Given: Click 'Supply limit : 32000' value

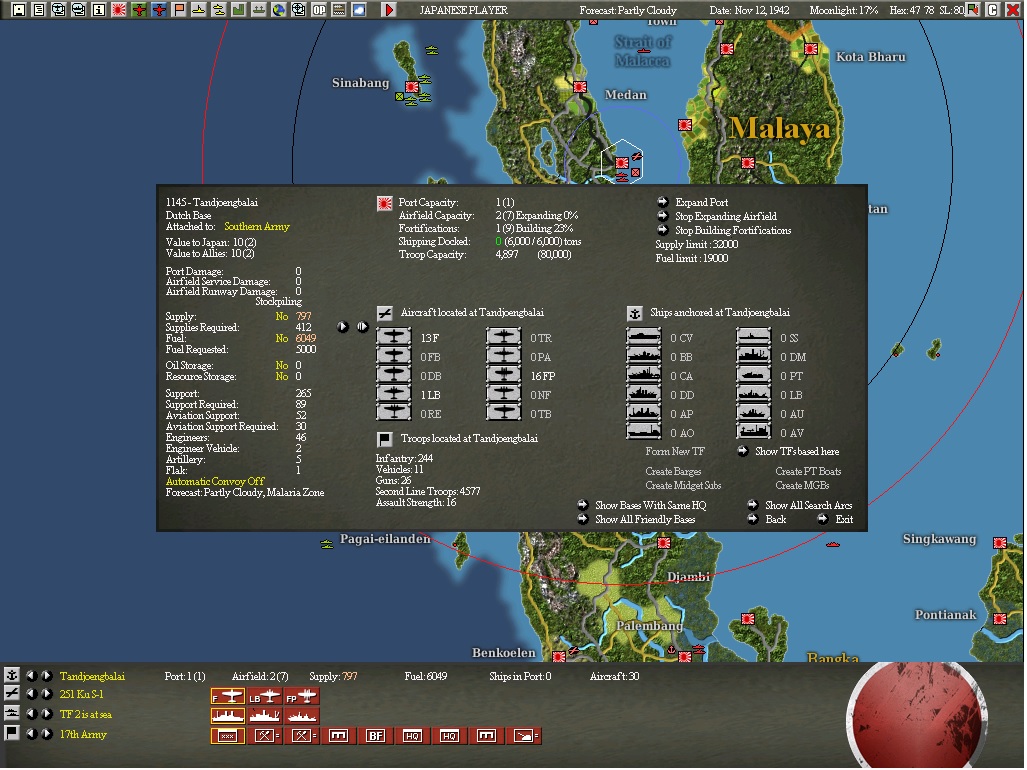Looking at the screenshot, I should (x=697, y=245).
